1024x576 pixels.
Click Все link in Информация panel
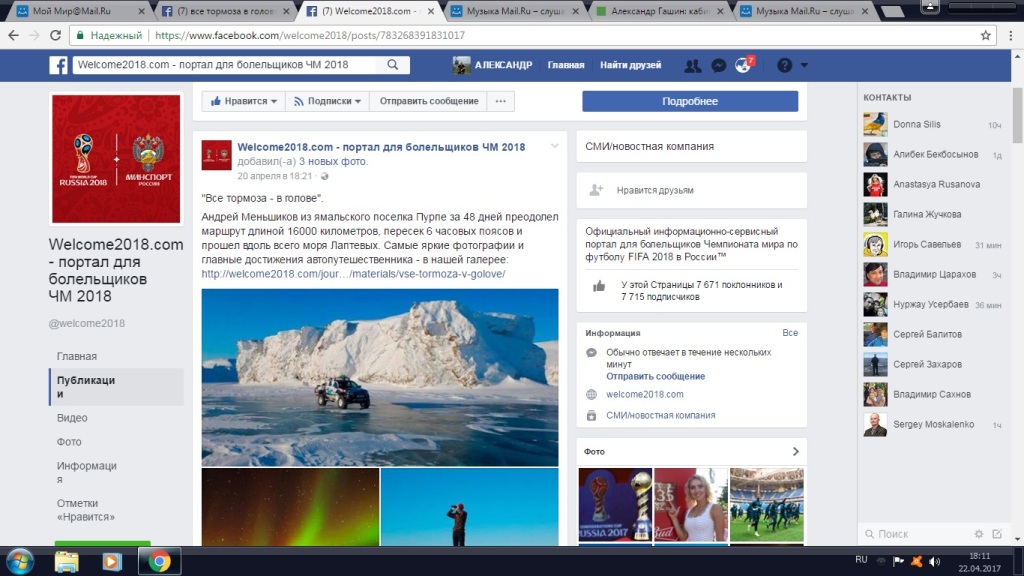coord(790,332)
